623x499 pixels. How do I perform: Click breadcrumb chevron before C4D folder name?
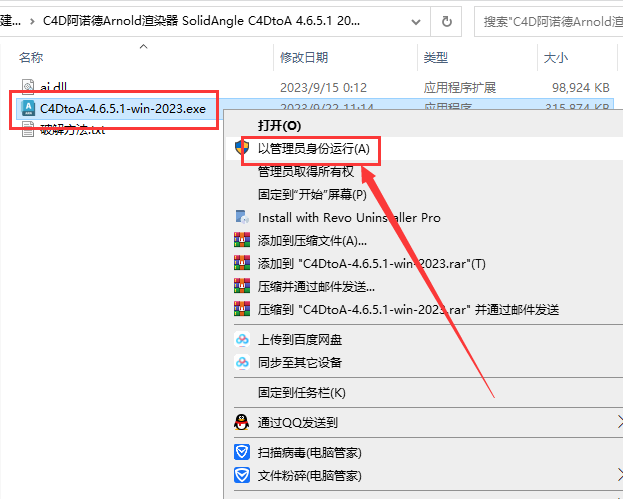[x=32, y=21]
